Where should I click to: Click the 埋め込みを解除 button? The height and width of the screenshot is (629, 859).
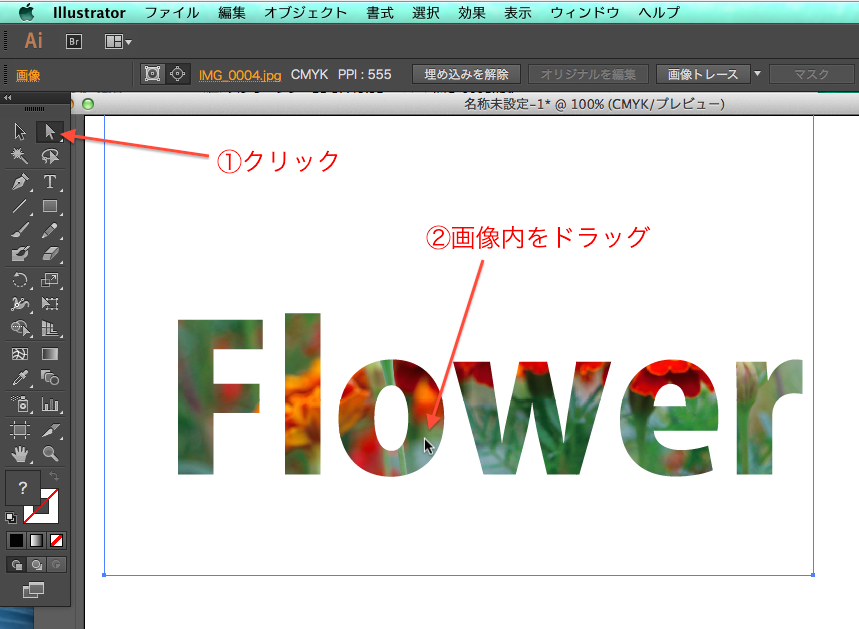point(470,73)
